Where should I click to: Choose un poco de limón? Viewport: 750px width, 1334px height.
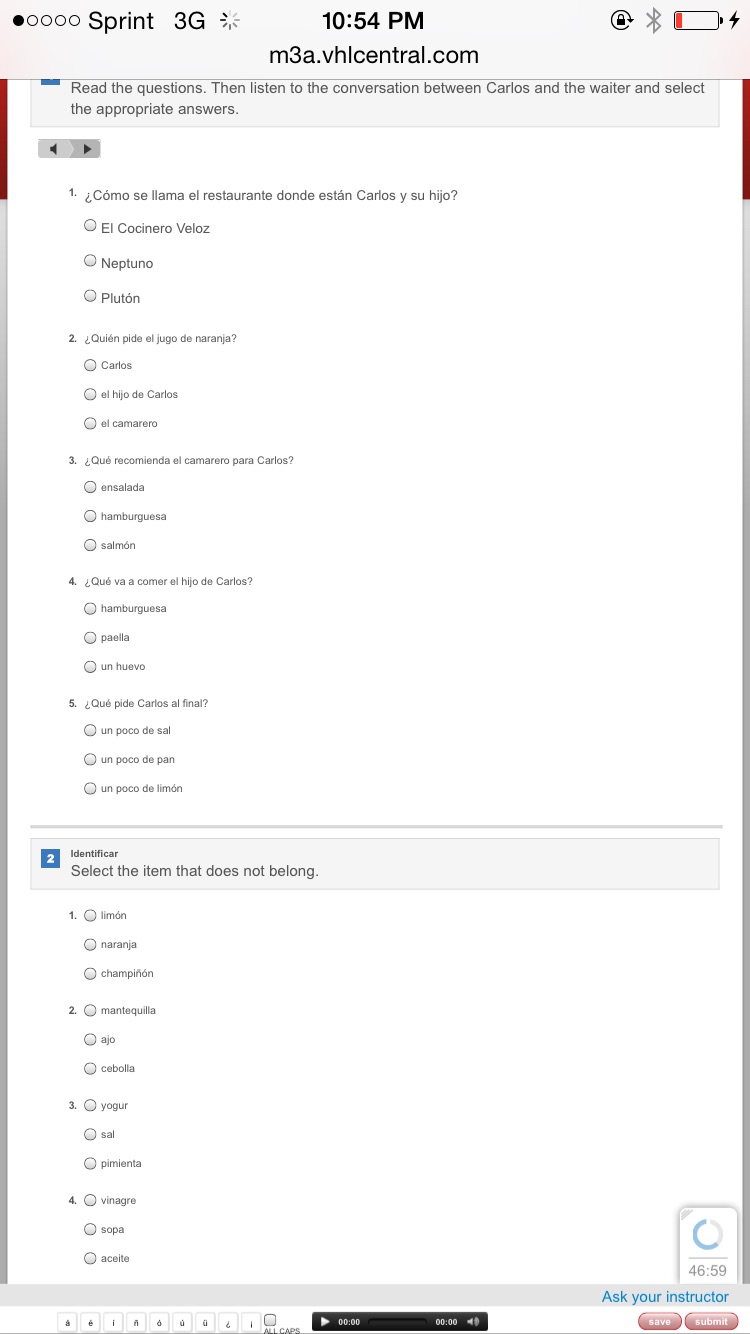(x=91, y=788)
